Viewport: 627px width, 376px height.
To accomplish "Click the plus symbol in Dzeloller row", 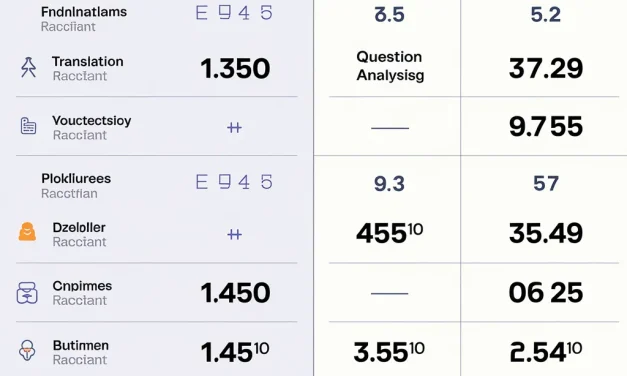I will [x=234, y=234].
